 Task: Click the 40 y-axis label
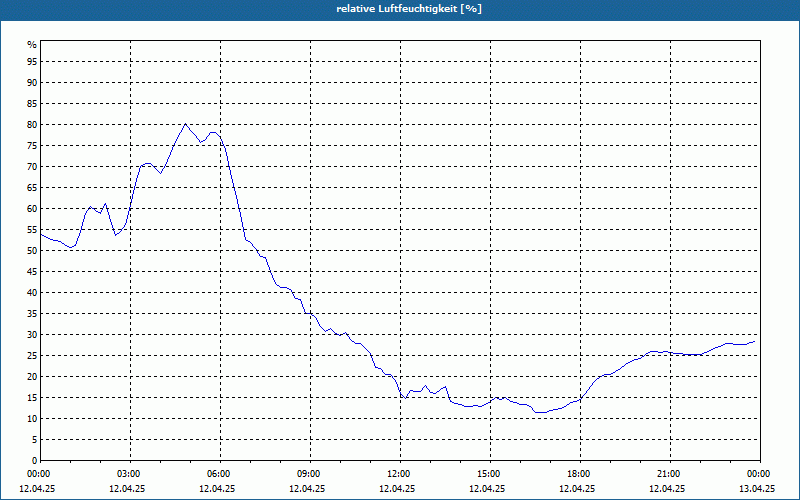click(x=32, y=293)
